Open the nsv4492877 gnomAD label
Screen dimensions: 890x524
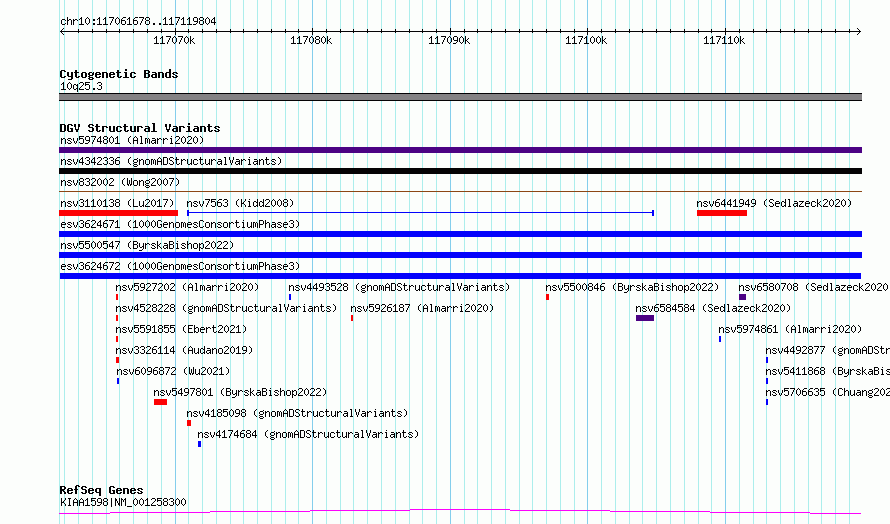[x=827, y=350]
